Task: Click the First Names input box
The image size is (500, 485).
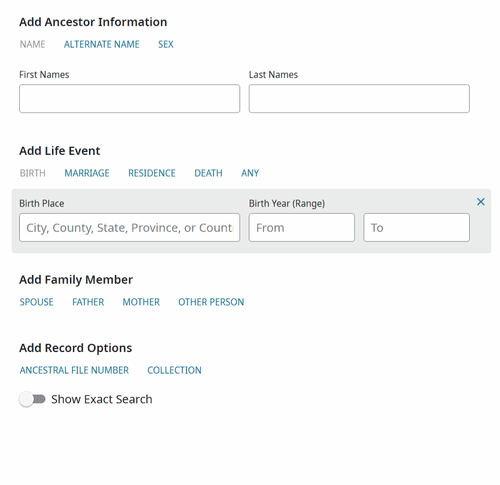Action: (129, 98)
